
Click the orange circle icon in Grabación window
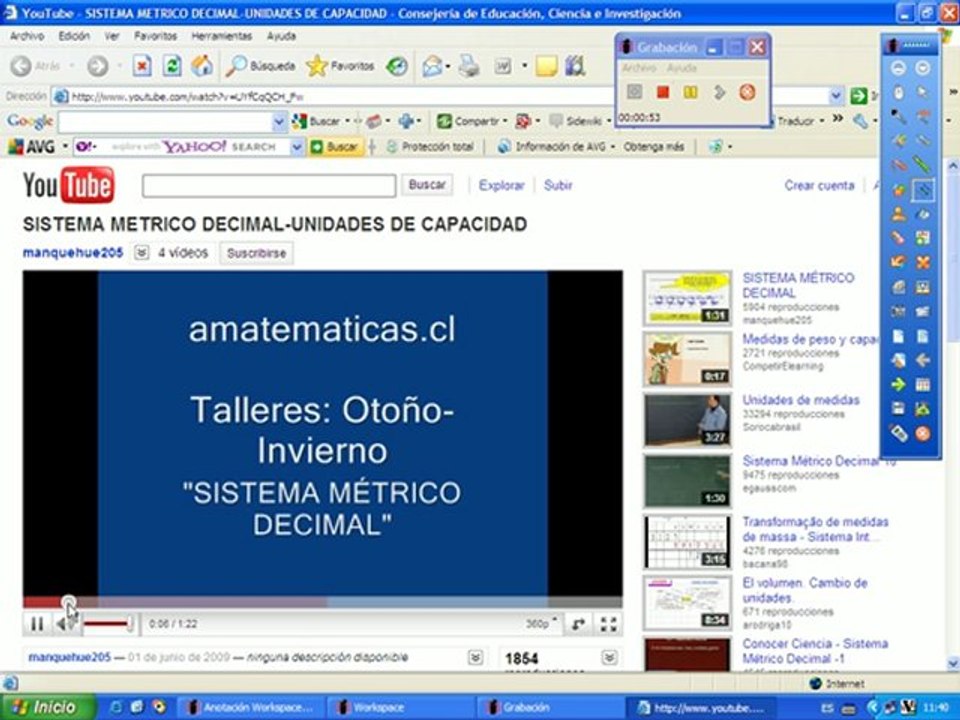tap(747, 92)
